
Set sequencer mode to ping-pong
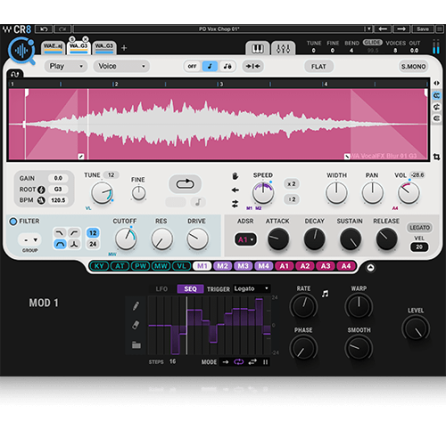(252, 362)
